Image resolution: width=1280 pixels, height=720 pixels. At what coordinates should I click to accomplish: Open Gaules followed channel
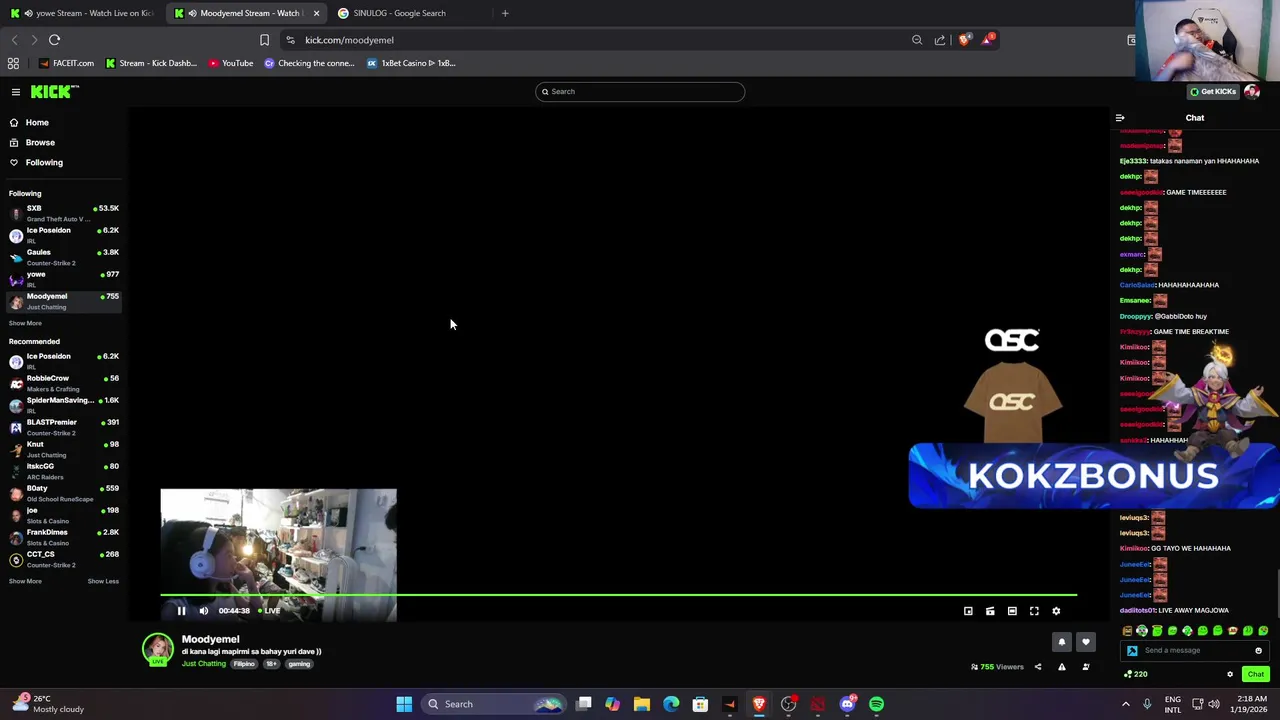(64, 257)
